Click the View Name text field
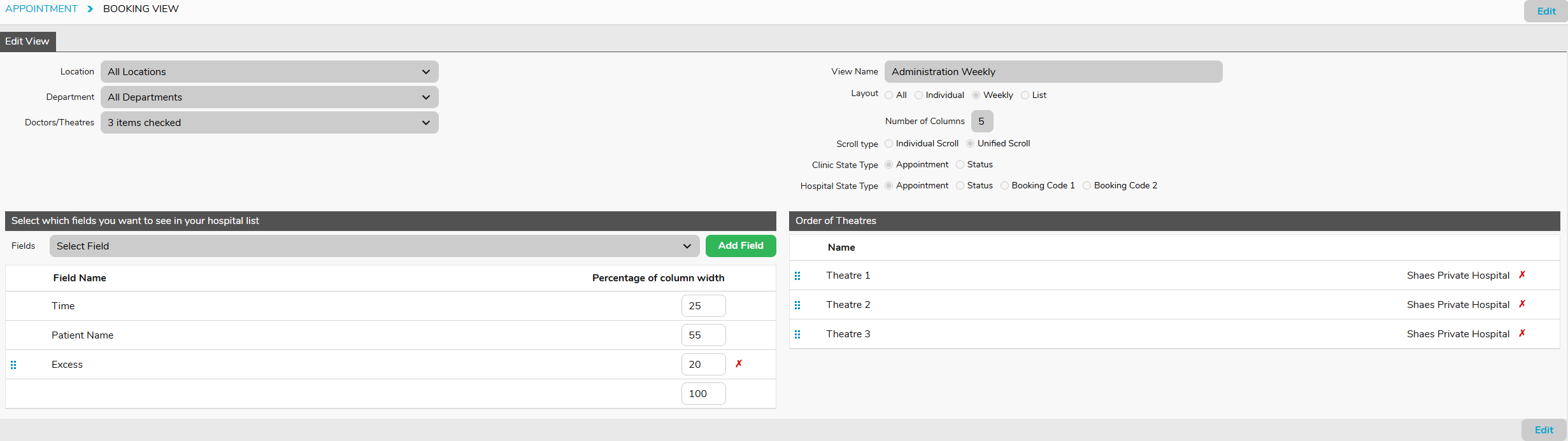The image size is (1568, 441). [x=1053, y=72]
